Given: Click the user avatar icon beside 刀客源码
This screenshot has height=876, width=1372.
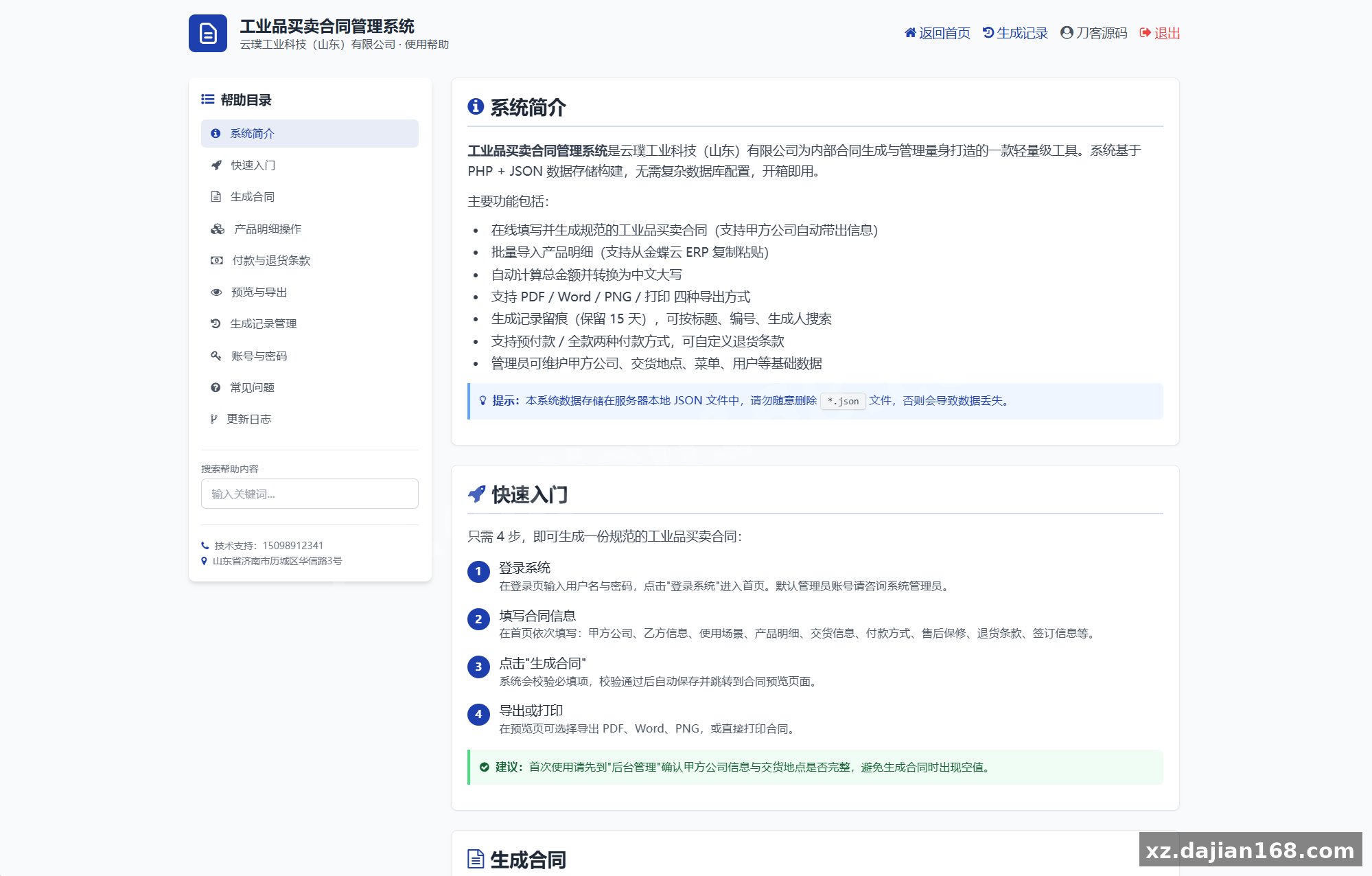Looking at the screenshot, I should tap(1067, 33).
